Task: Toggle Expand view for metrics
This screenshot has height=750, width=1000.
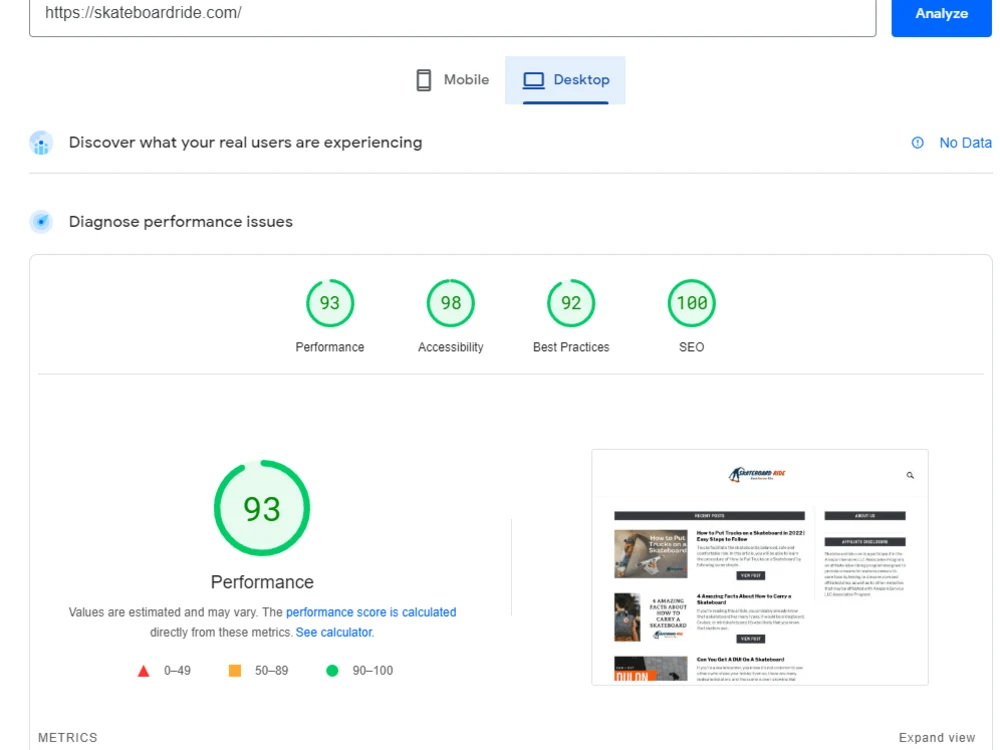Action: pos(936,737)
